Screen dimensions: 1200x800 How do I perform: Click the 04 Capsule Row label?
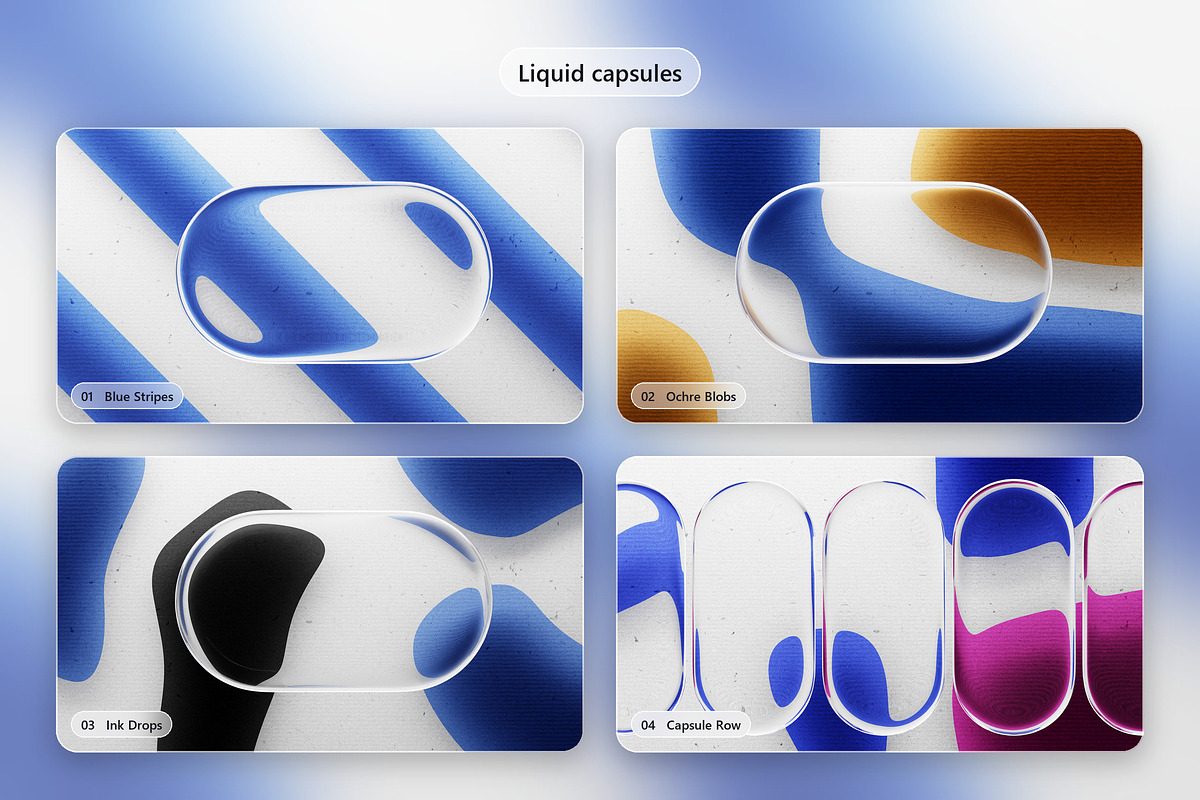tap(691, 724)
